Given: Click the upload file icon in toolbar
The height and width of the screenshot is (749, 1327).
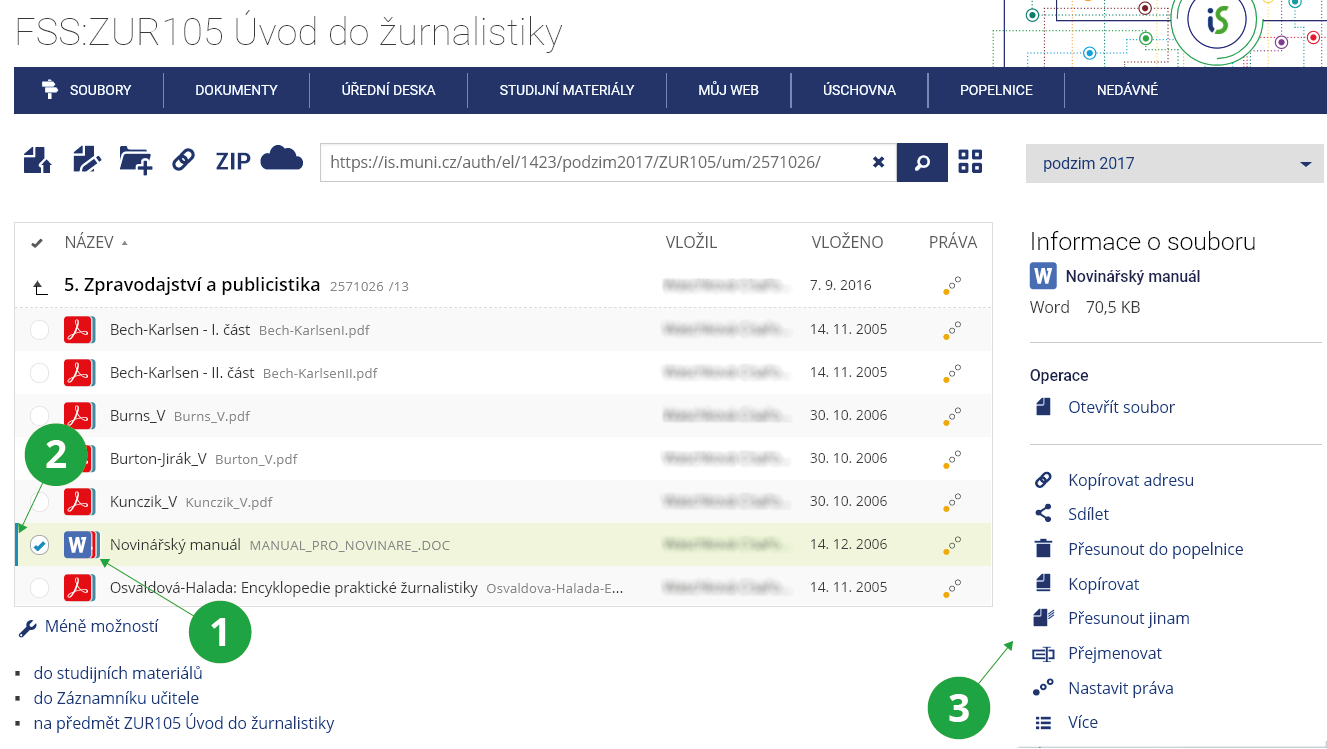Looking at the screenshot, I should click(37, 160).
